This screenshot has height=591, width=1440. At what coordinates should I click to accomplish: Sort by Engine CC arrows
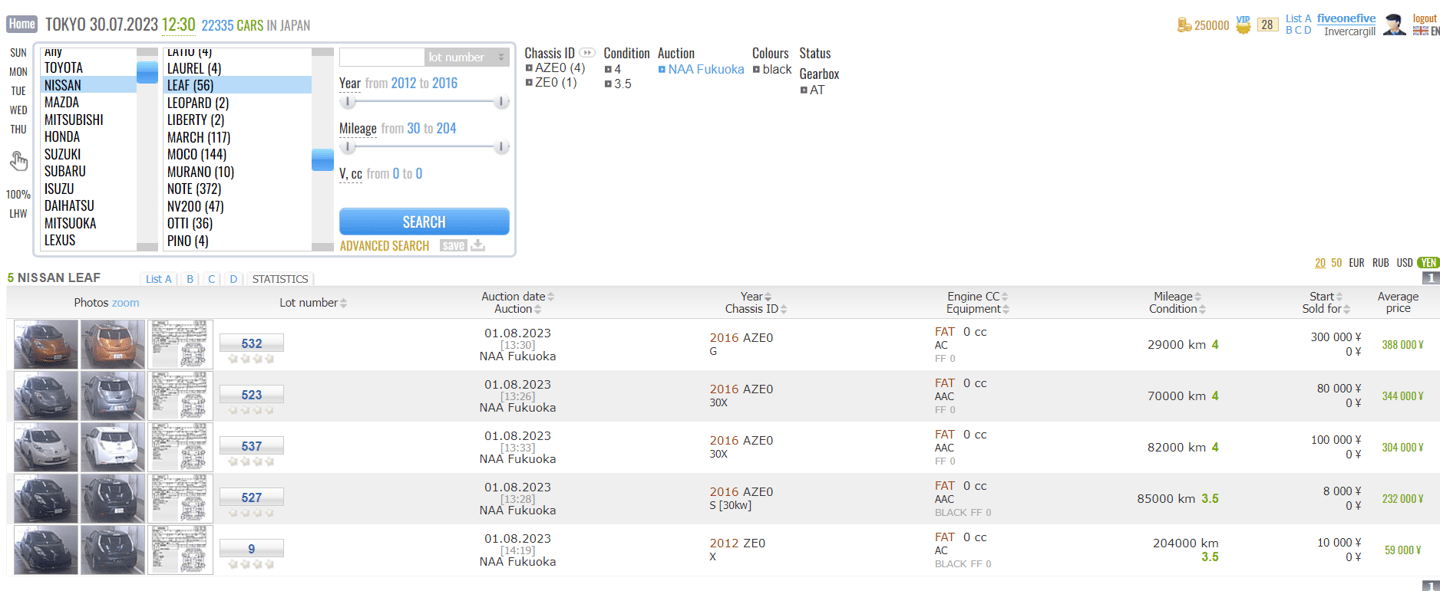point(1005,297)
